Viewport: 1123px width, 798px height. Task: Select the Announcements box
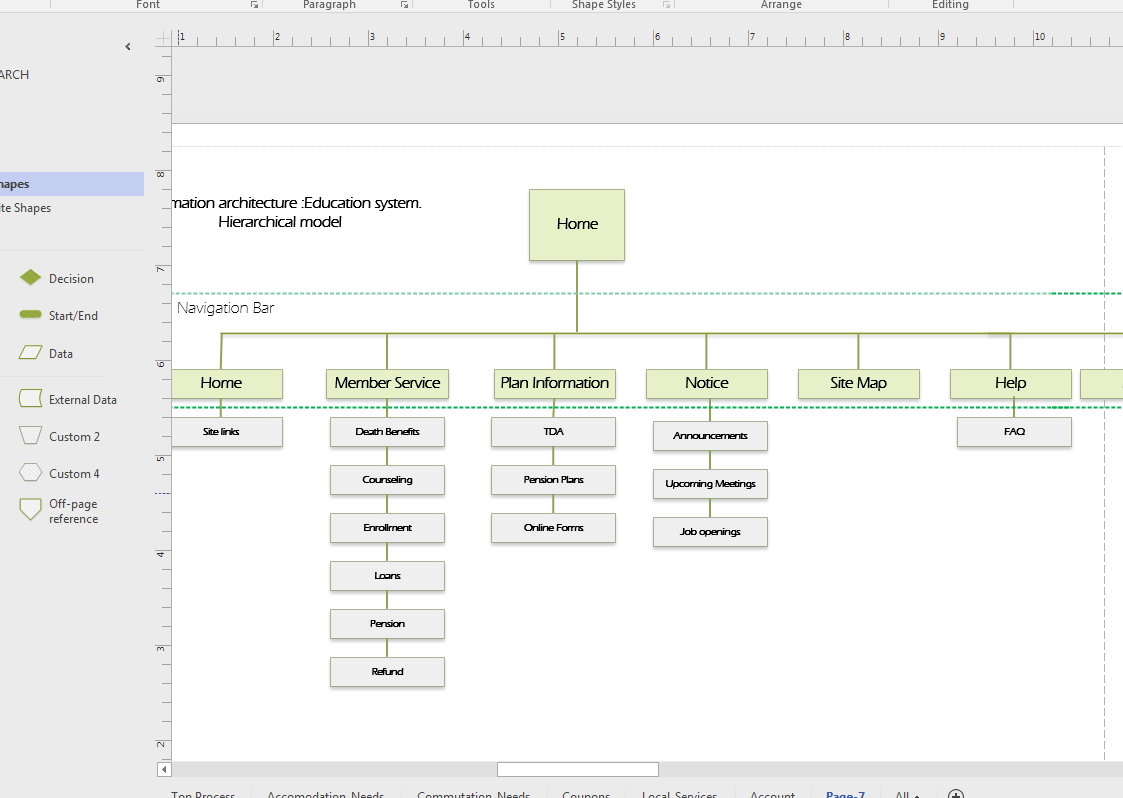710,436
